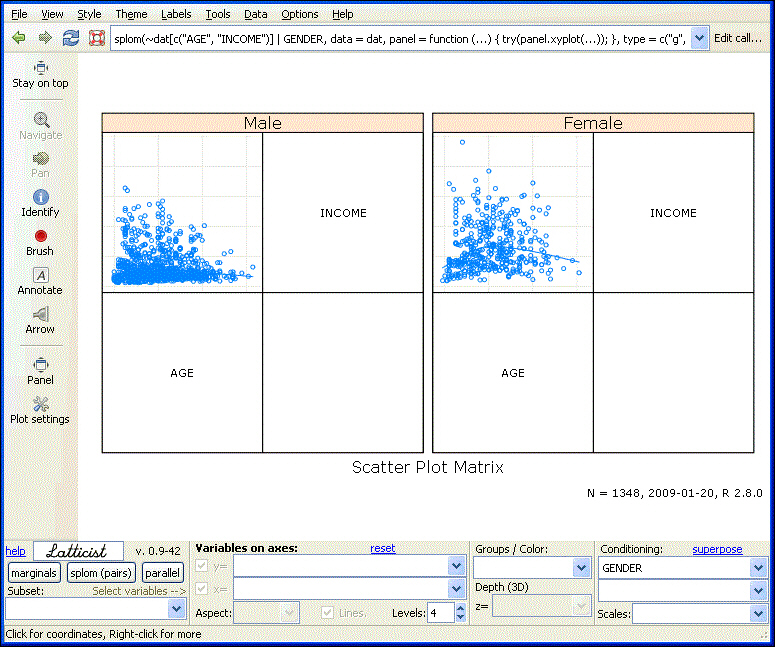Screen dimensions: 775x647
Task: Open the x= variable dropdown
Action: coord(456,589)
